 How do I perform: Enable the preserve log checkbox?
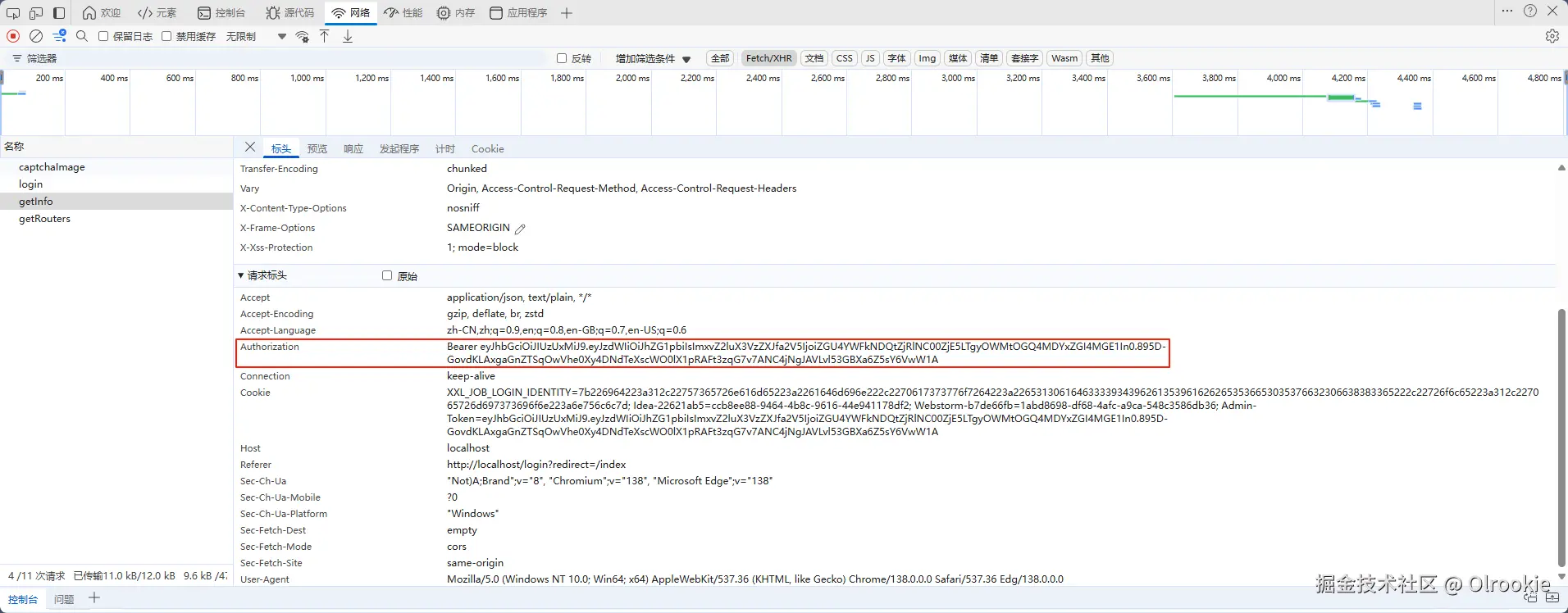pyautogui.click(x=103, y=36)
